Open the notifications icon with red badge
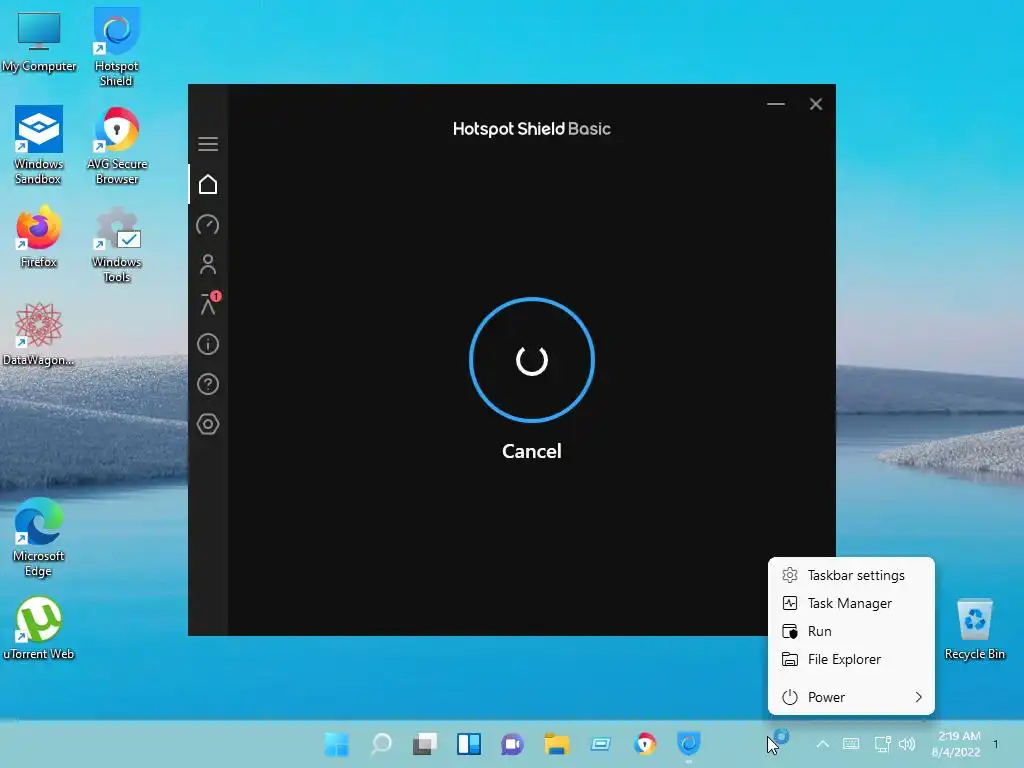The width and height of the screenshot is (1024, 768). click(209, 304)
